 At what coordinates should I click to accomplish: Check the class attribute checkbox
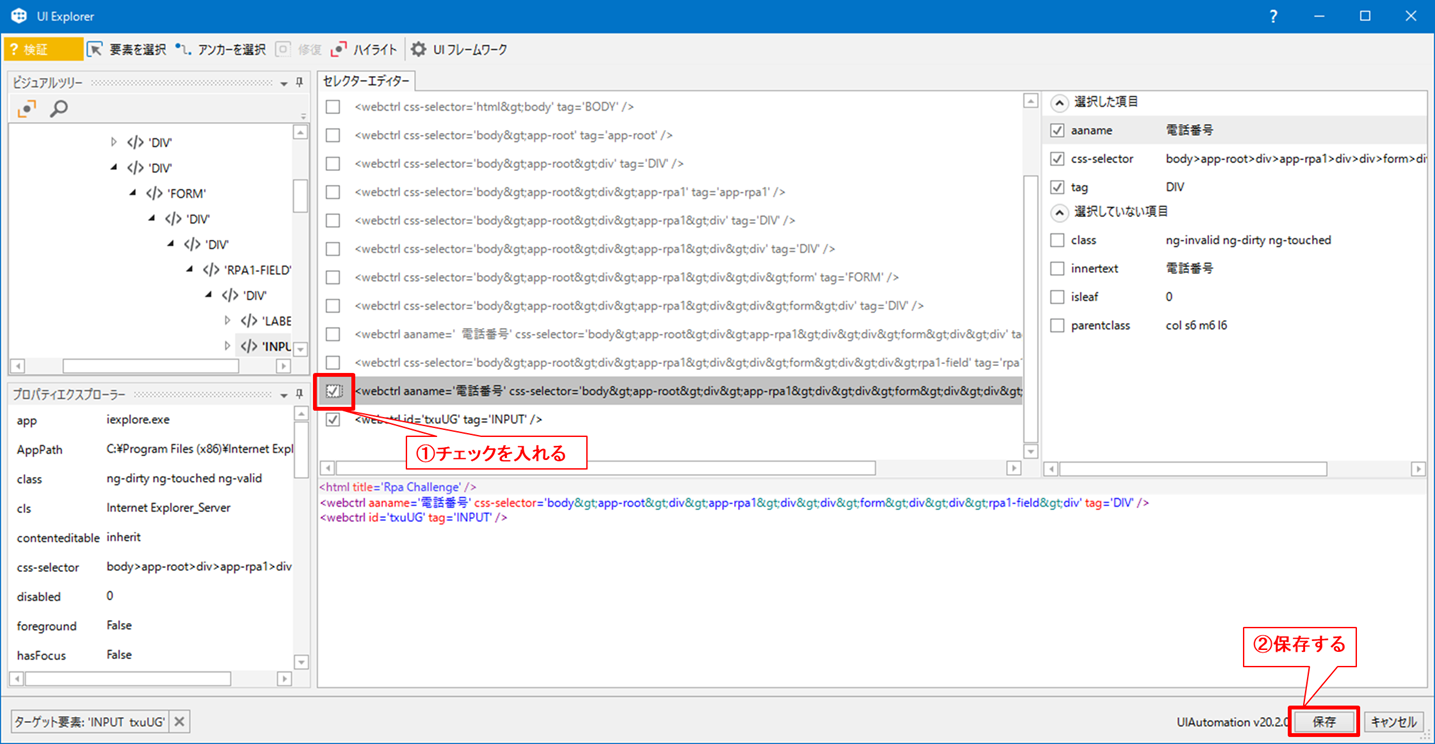point(1057,240)
